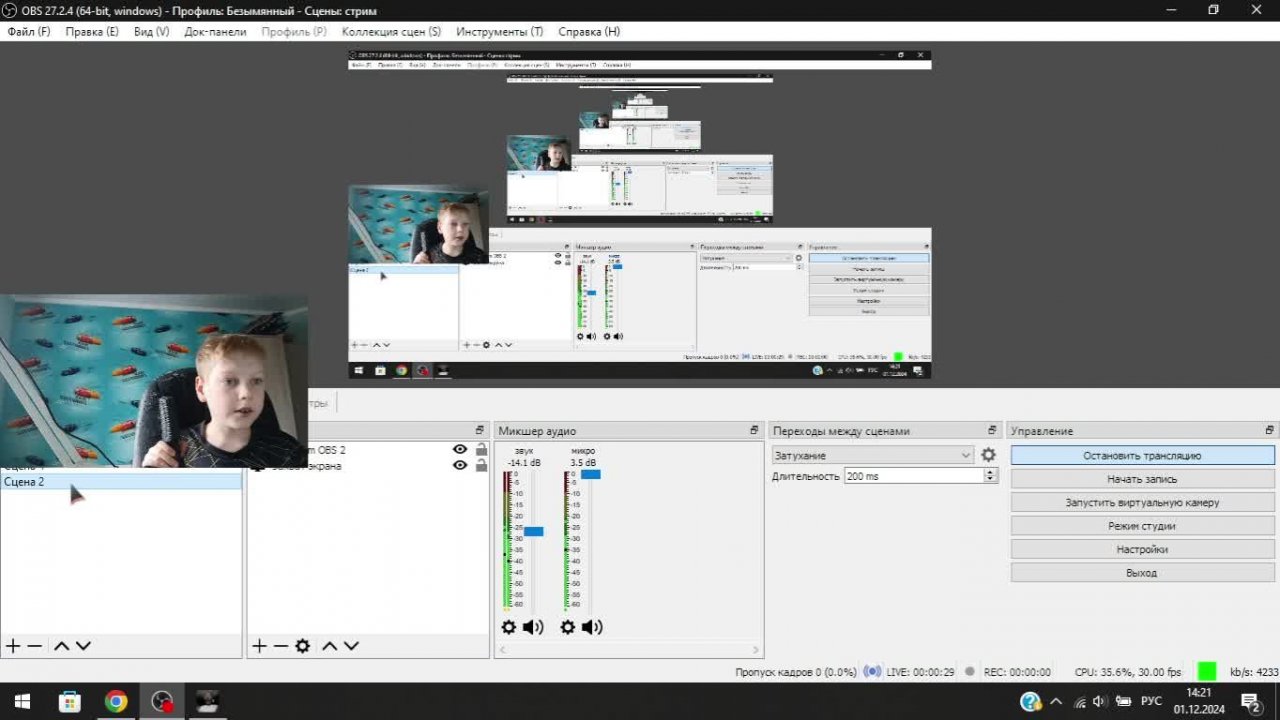
Task: Open the notification center in the taskbar
Action: point(1250,701)
